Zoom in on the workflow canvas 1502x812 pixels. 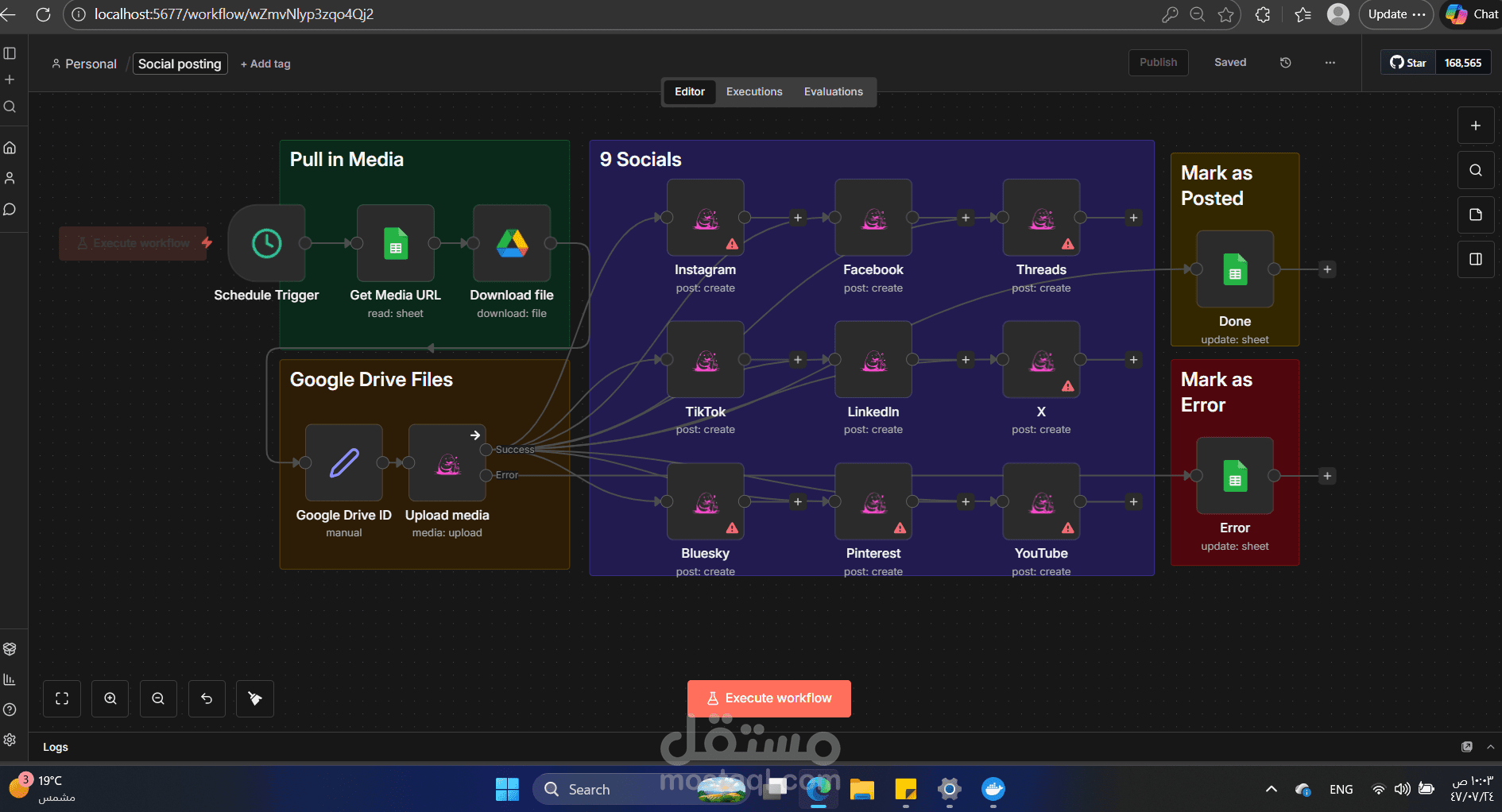pyautogui.click(x=110, y=698)
